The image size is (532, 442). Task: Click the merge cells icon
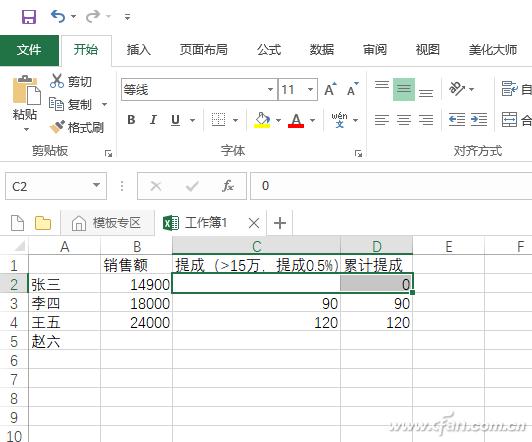pyautogui.click(x=510, y=120)
